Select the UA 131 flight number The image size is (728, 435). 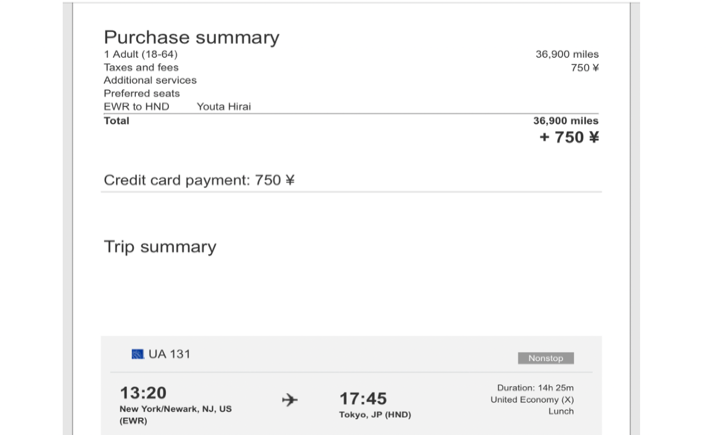coord(169,354)
